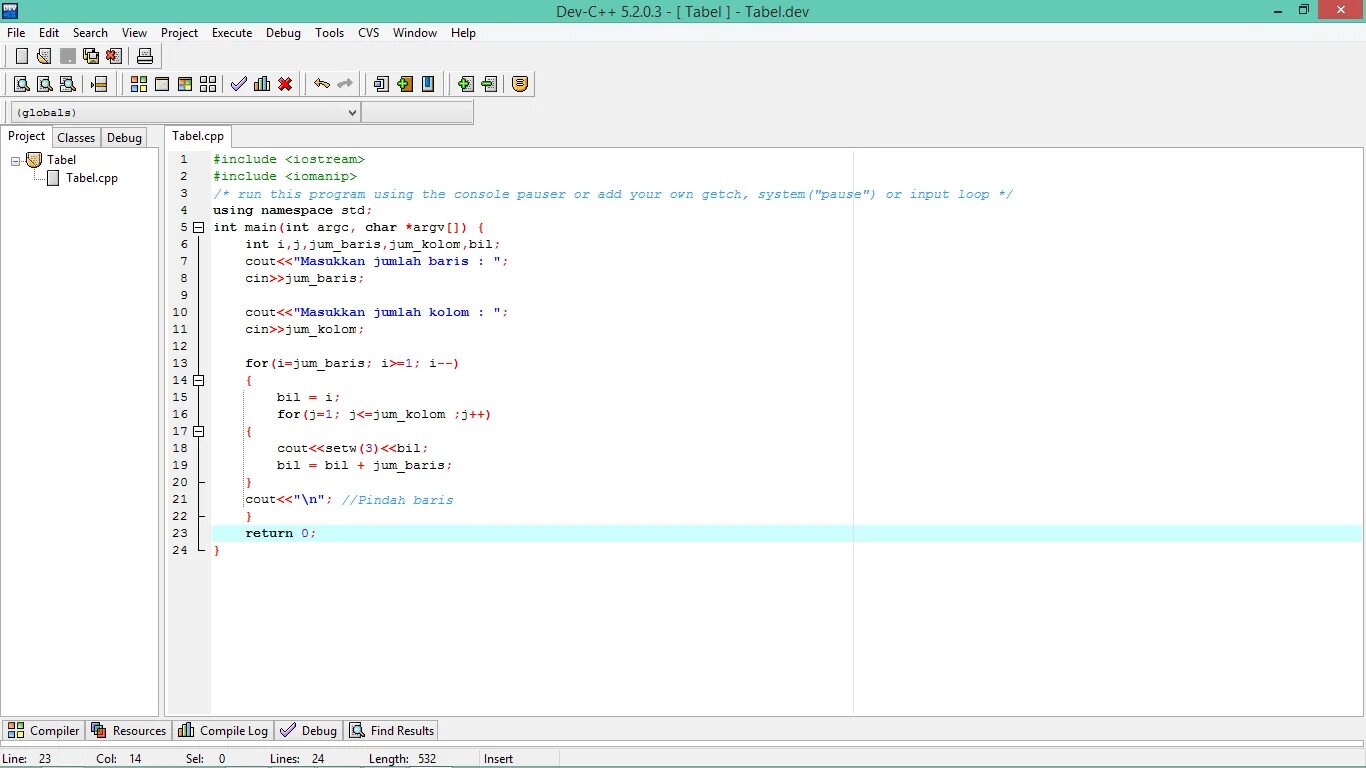Screen dimensions: 1366x768
Task: Click the Compile & Run icon
Action: [x=185, y=84]
